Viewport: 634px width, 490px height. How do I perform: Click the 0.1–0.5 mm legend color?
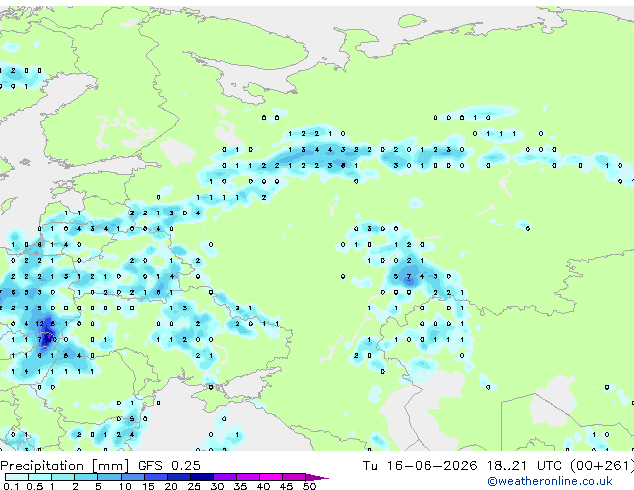click(x=17, y=477)
